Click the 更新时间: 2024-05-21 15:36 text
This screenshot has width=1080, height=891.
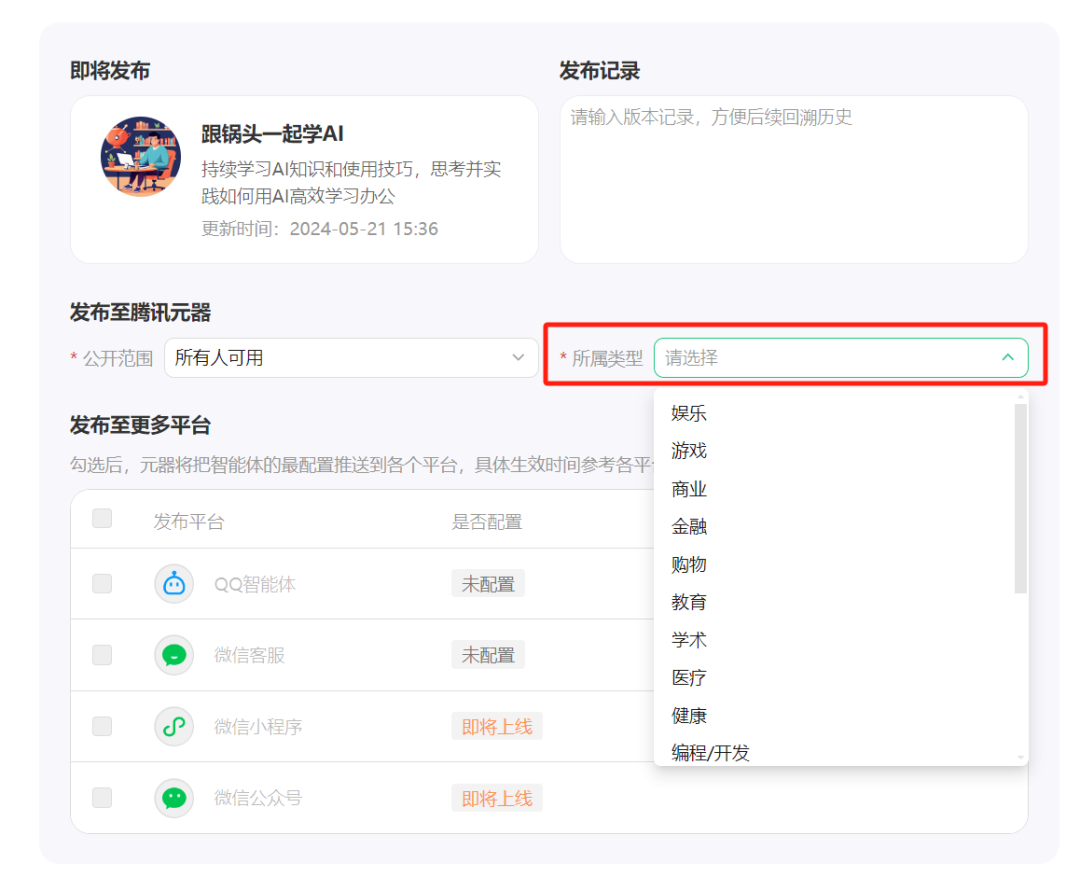click(x=320, y=229)
